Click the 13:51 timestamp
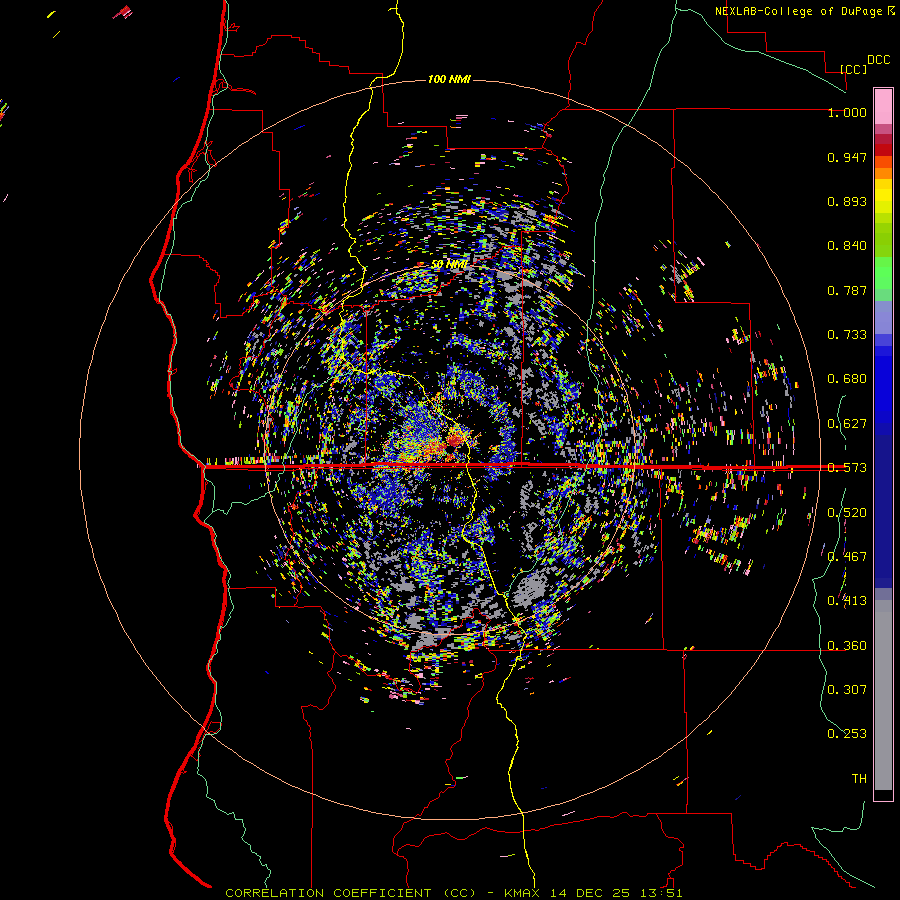This screenshot has width=900, height=900. (x=660, y=893)
